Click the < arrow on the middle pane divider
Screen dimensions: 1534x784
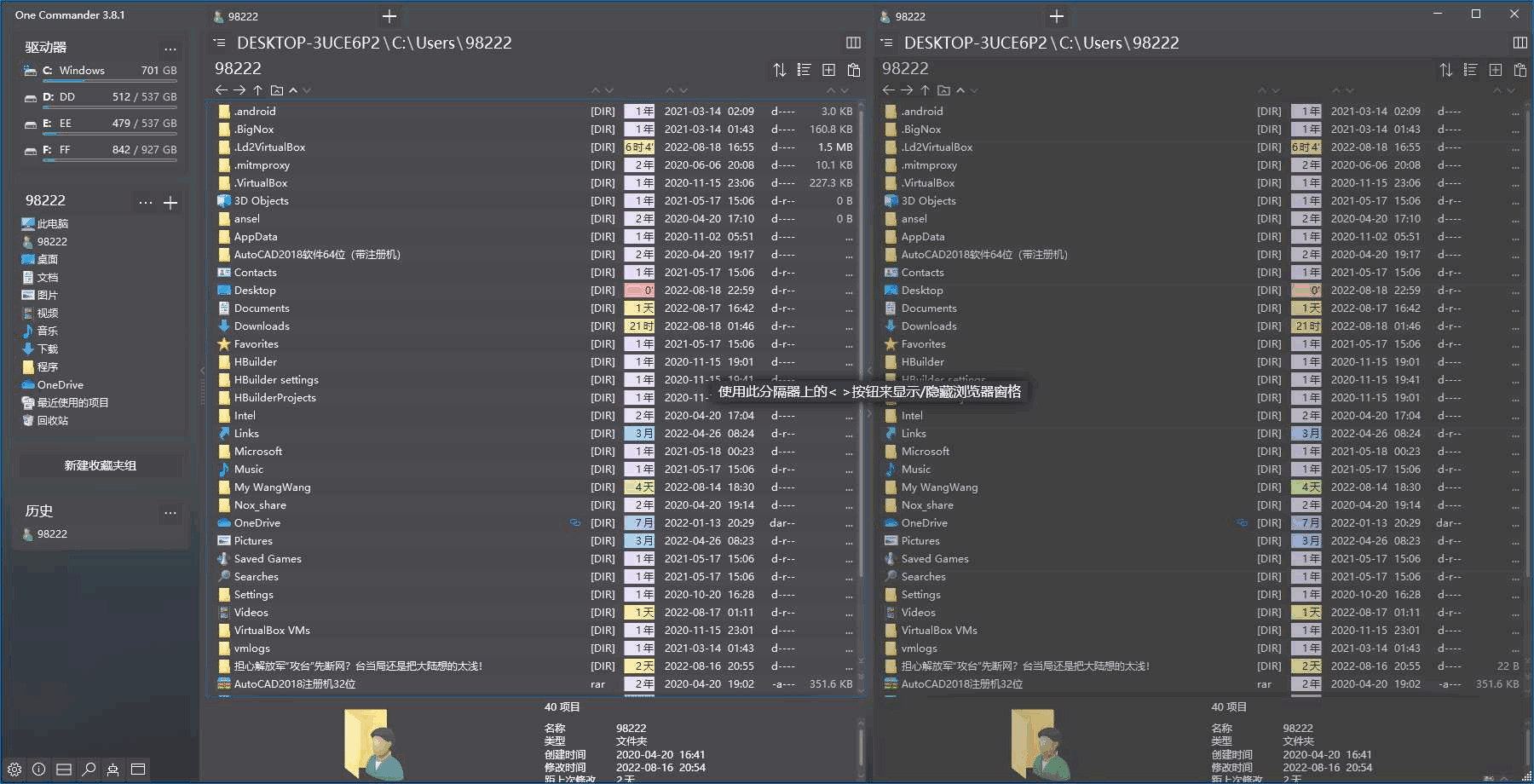[x=869, y=371]
